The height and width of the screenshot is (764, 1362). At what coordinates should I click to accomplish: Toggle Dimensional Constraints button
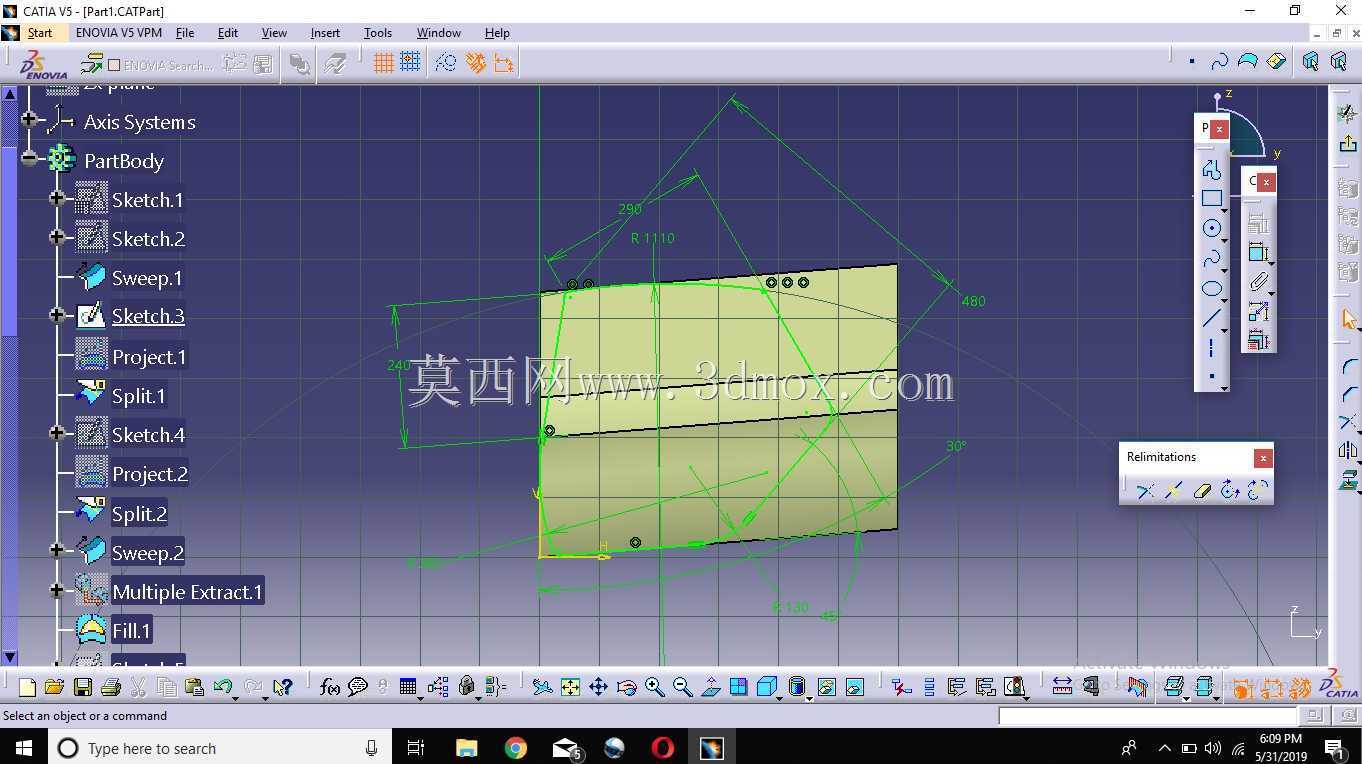(503, 63)
